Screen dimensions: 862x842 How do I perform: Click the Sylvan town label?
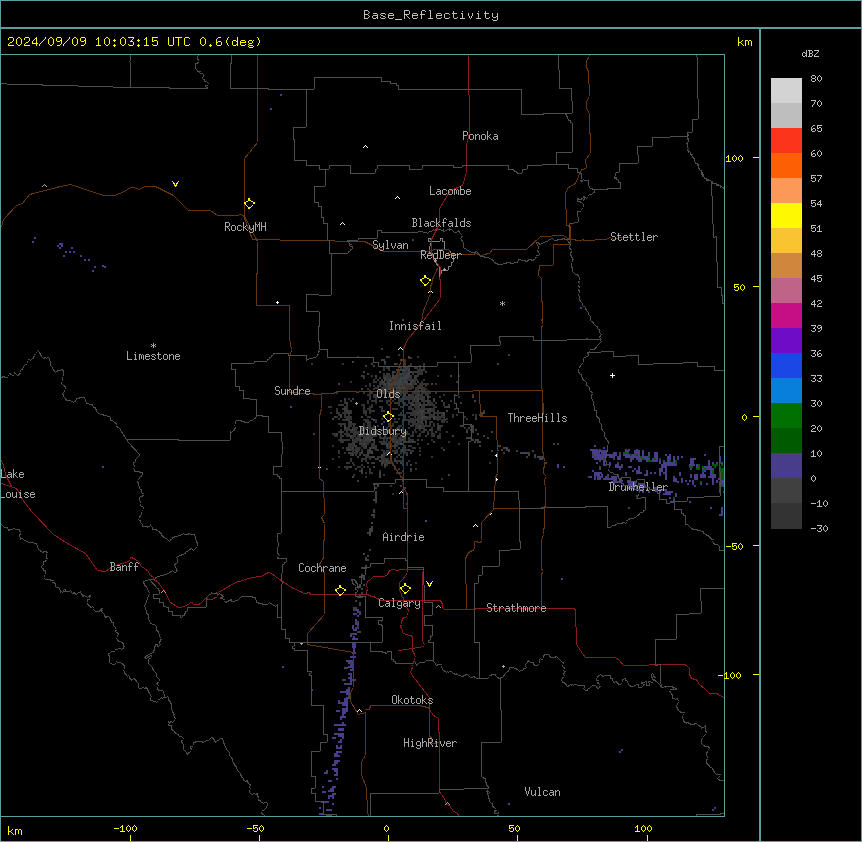click(x=390, y=245)
